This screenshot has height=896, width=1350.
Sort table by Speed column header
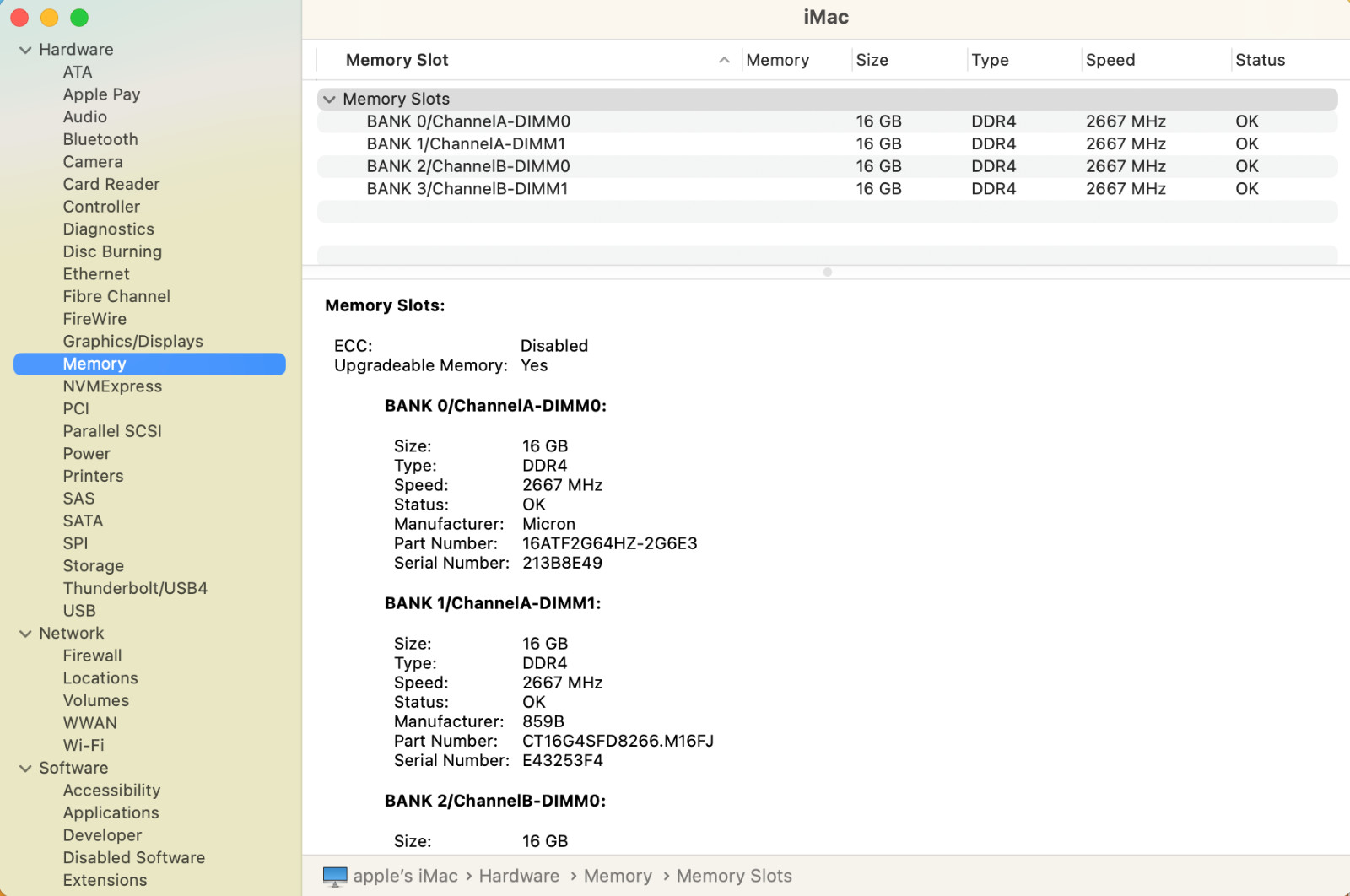click(1110, 60)
